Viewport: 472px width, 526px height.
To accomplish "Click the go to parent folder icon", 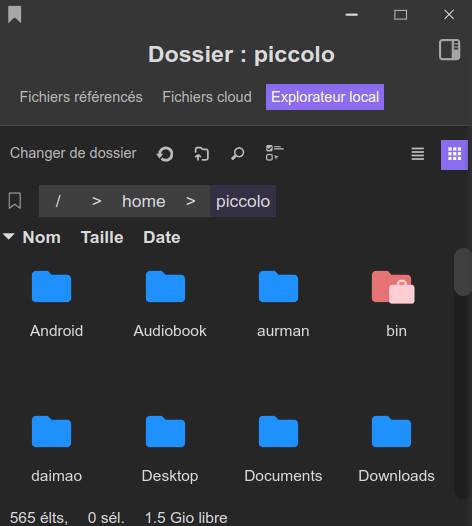I will 201,154.
